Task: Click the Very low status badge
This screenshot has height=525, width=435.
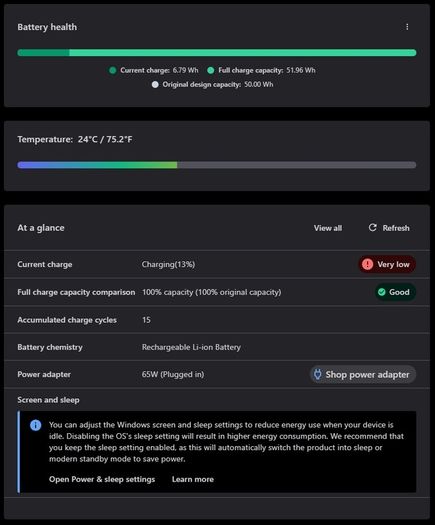Action: tap(387, 264)
